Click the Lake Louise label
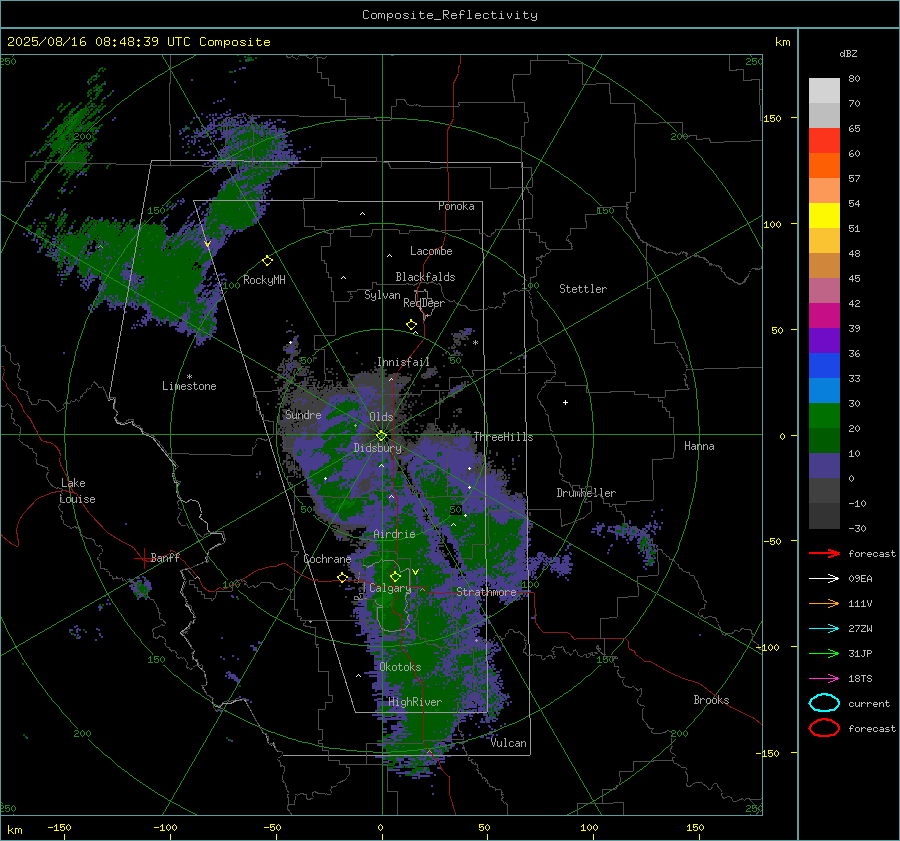Screen dimensions: 900x841 (77, 491)
